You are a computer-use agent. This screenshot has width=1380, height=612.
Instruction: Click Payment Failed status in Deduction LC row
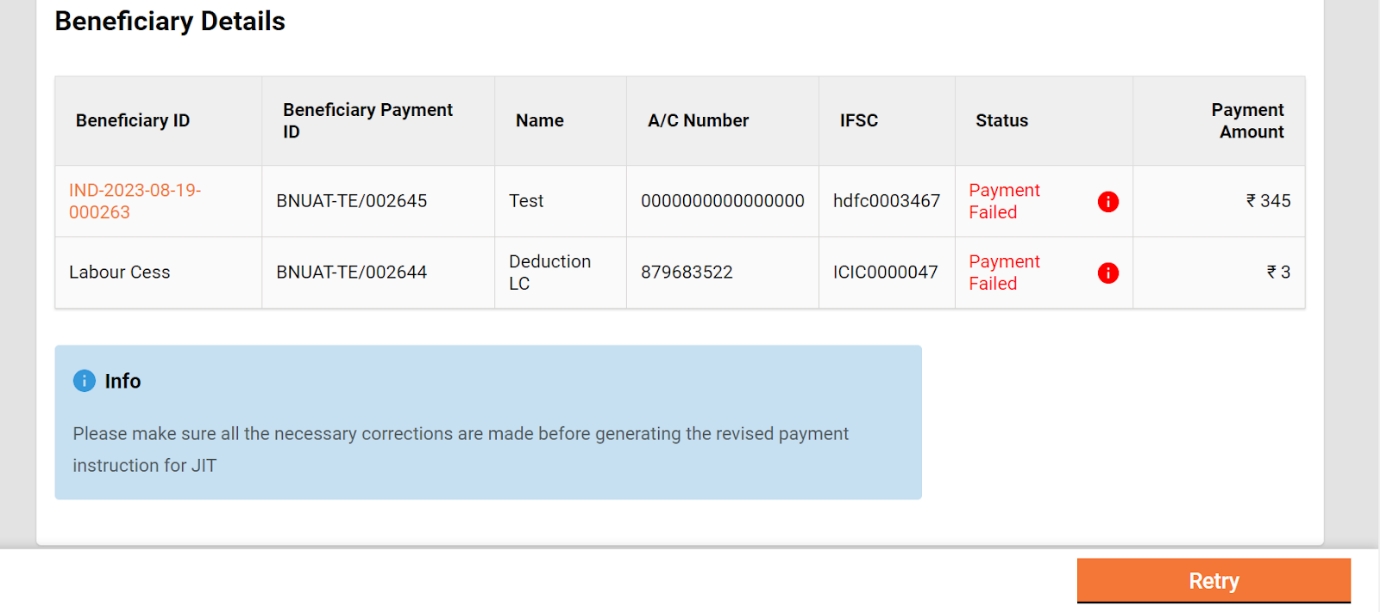pyautogui.click(x=1004, y=272)
